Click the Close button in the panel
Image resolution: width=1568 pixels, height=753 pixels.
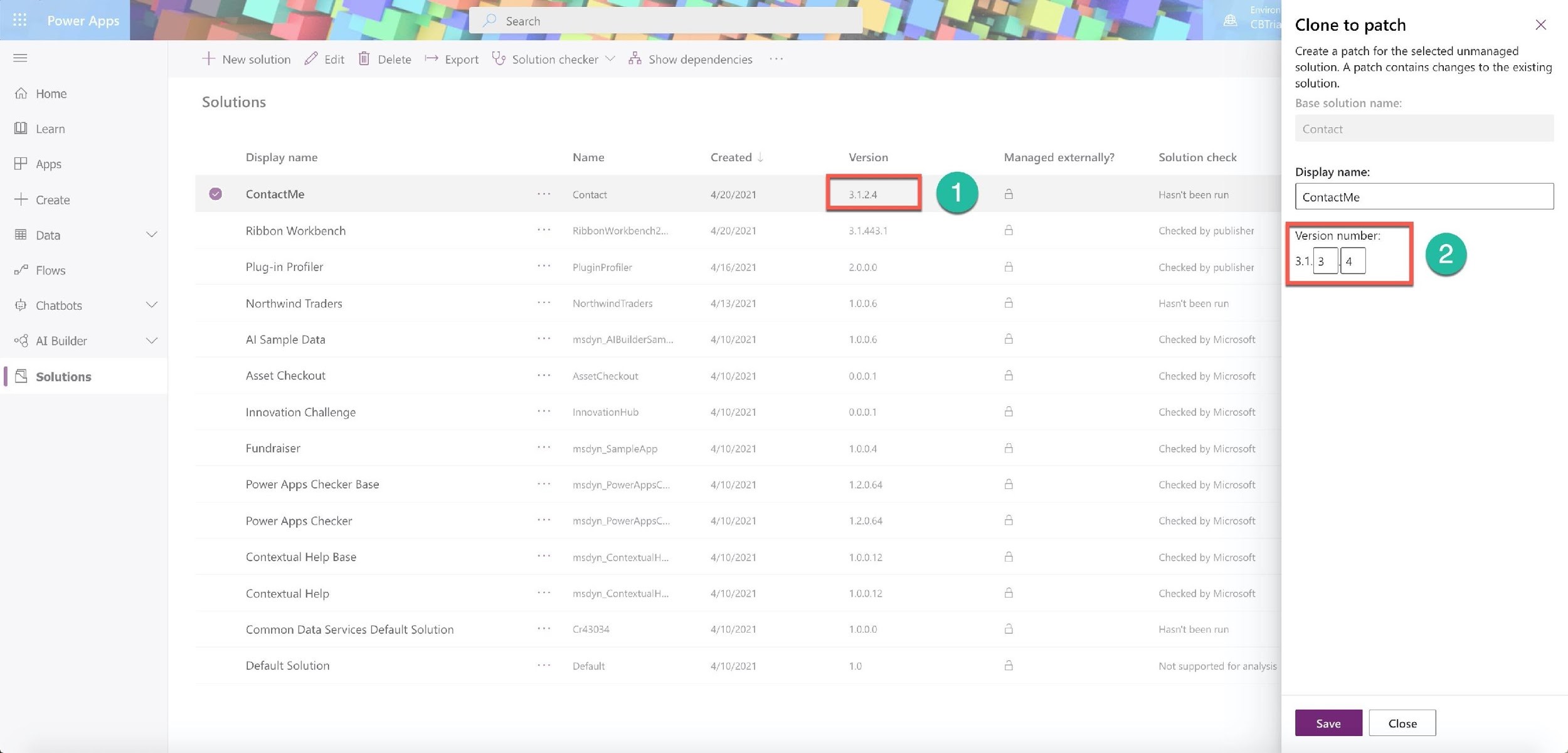[1402, 723]
